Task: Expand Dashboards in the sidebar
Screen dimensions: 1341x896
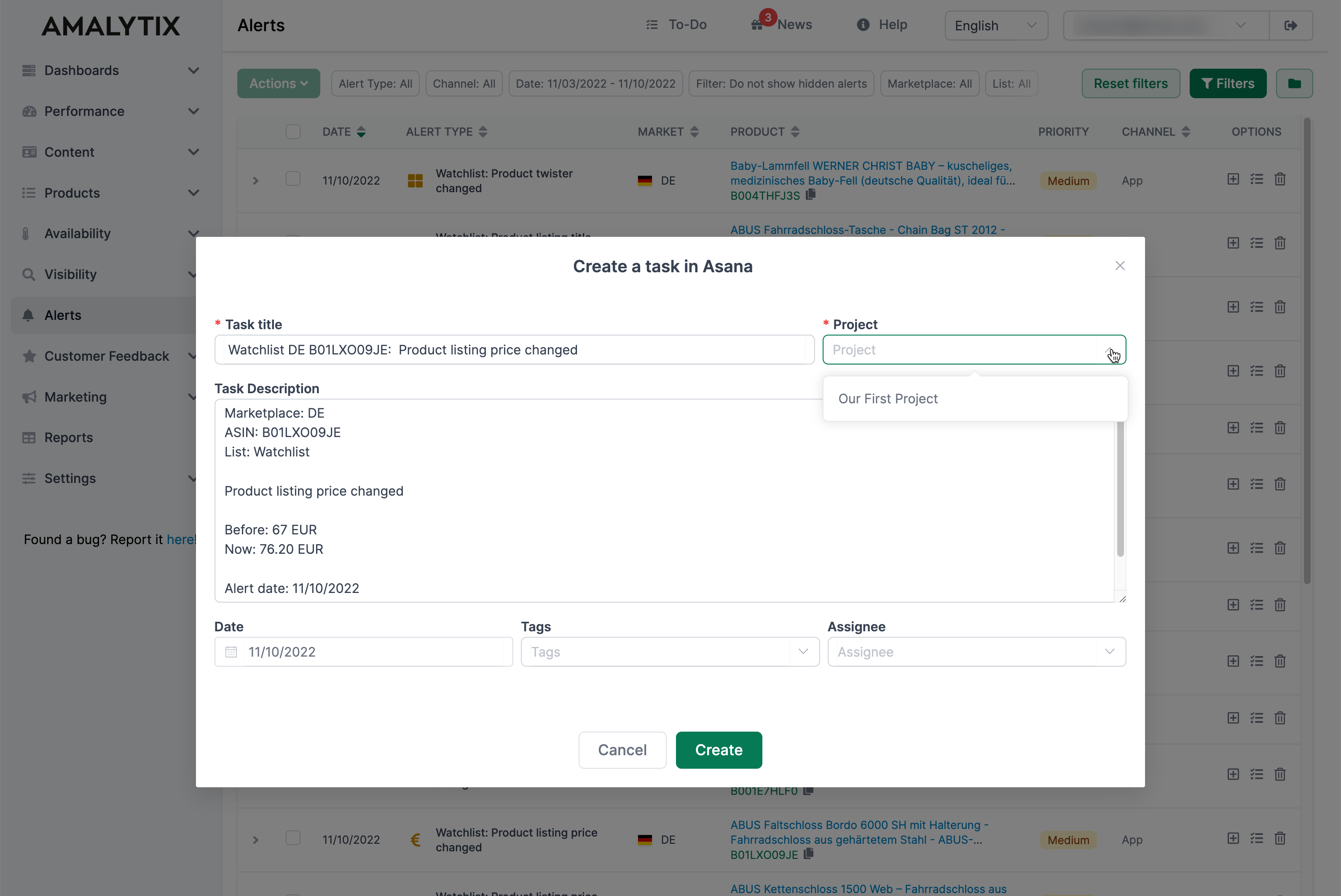Action: click(110, 70)
